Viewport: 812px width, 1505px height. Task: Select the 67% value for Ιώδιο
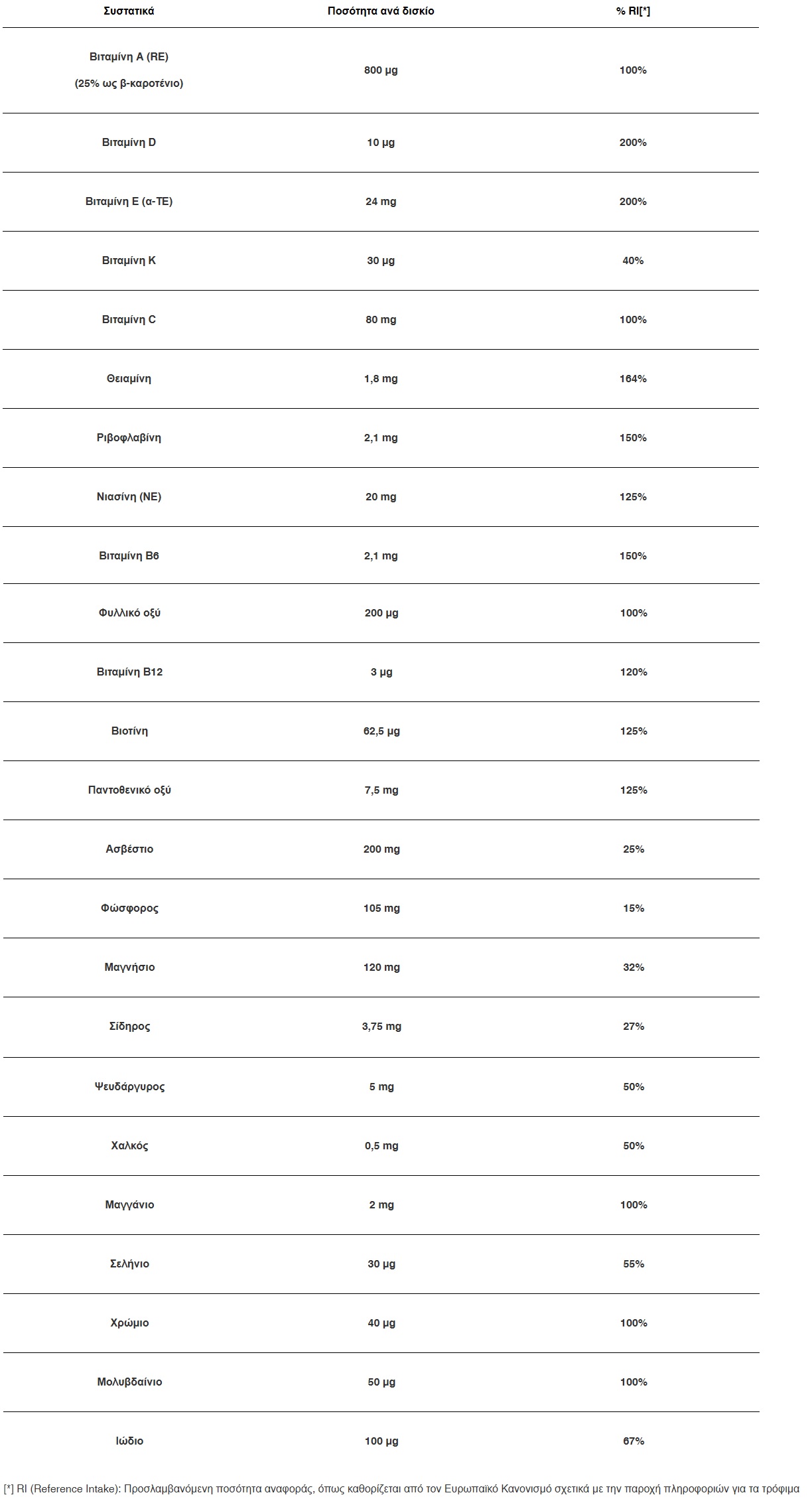coord(634,1441)
